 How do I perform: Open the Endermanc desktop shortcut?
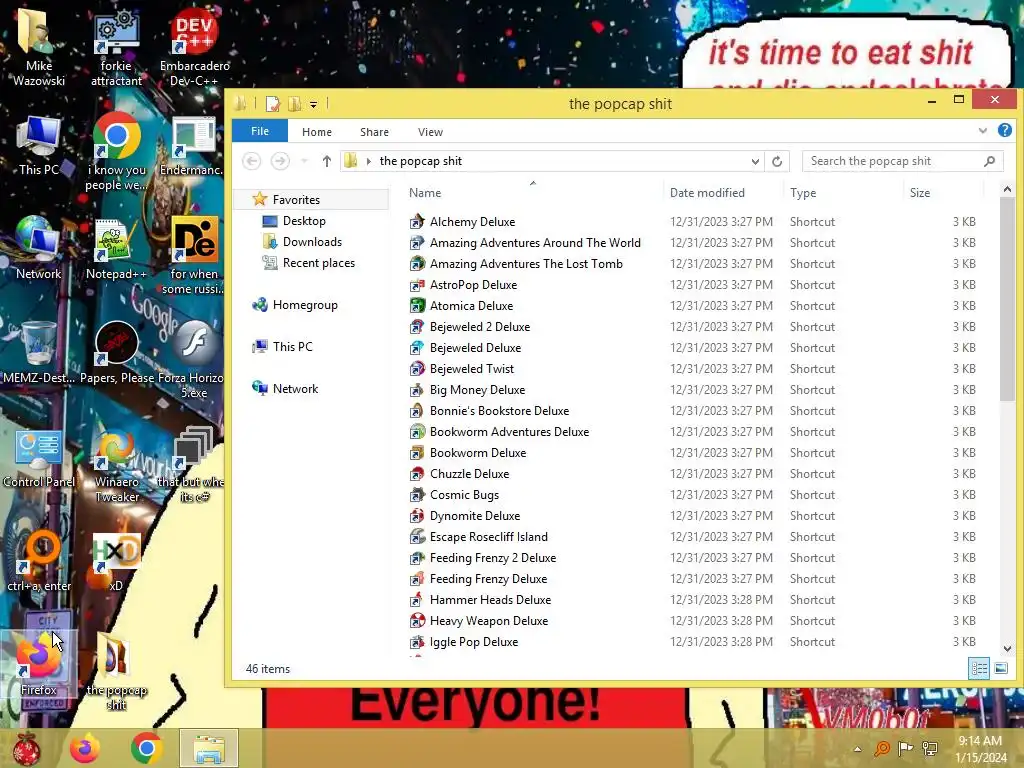click(191, 145)
